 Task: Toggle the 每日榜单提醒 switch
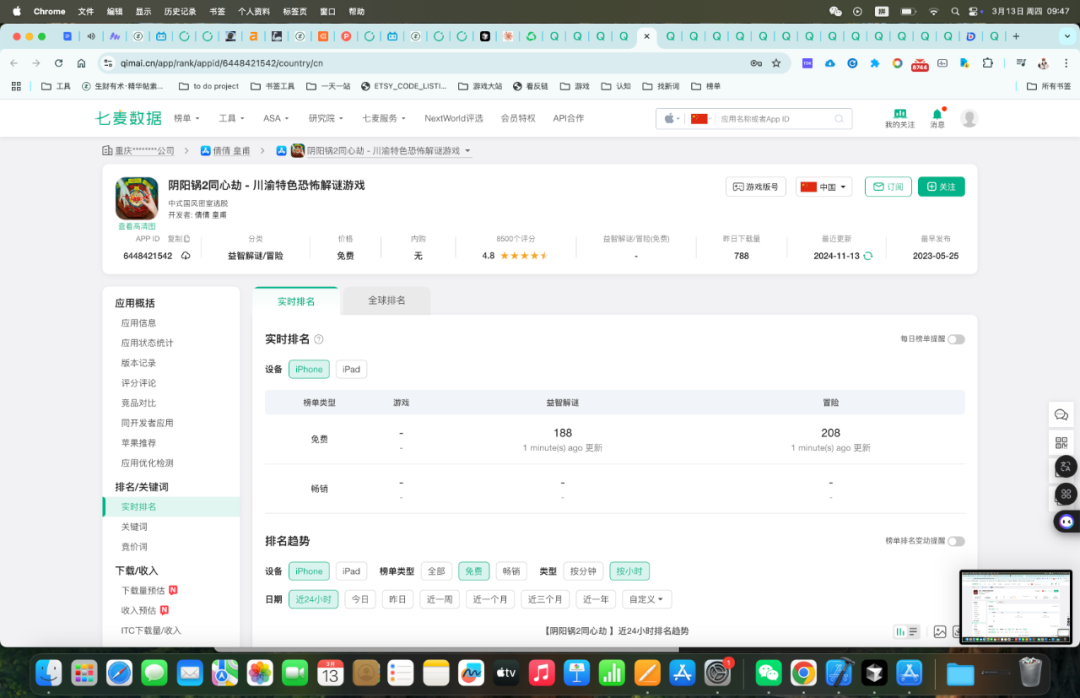click(x=956, y=339)
